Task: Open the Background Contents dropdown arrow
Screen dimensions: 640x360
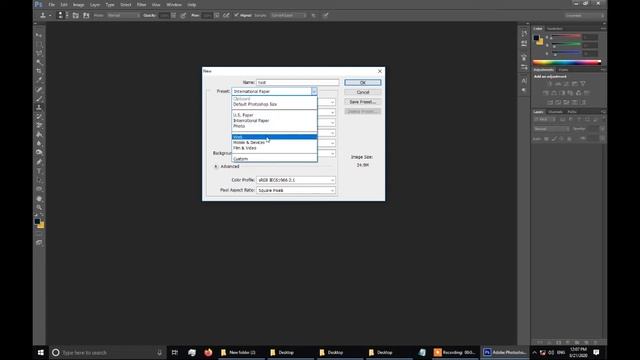Action: (x=333, y=153)
